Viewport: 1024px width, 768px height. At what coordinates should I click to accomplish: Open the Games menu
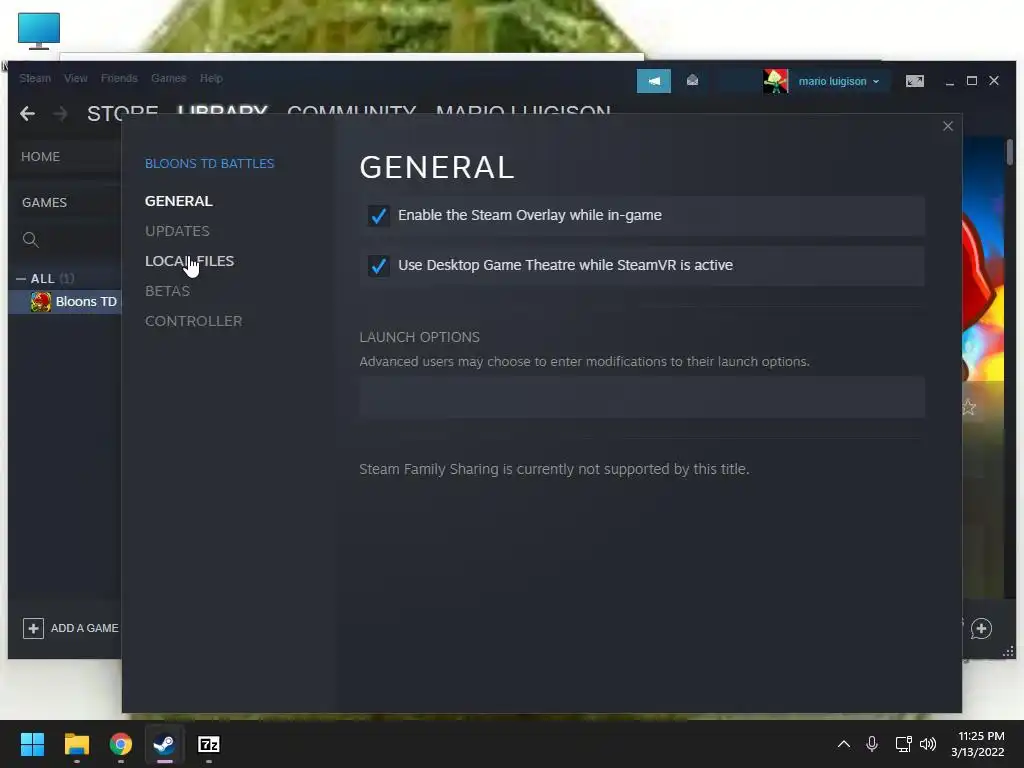(168, 78)
